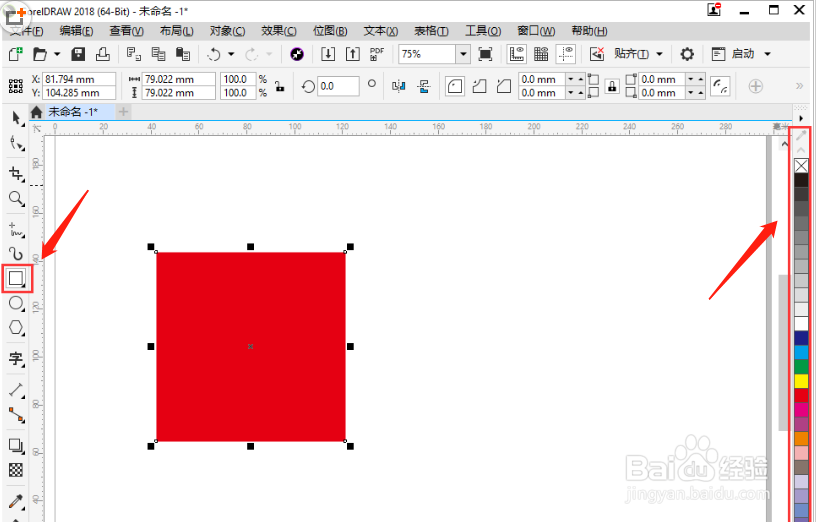Viewport: 816px width, 522px height.
Task: Click the Print icon
Action: coord(103,54)
